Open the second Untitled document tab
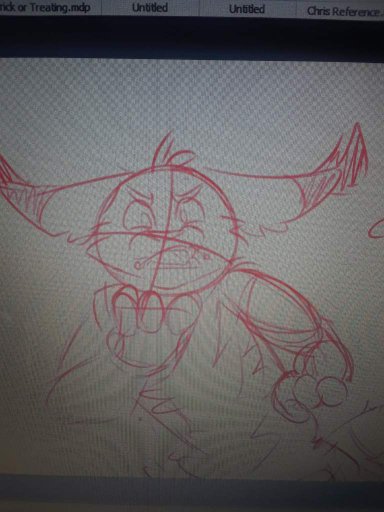The image size is (384, 512). tap(247, 8)
